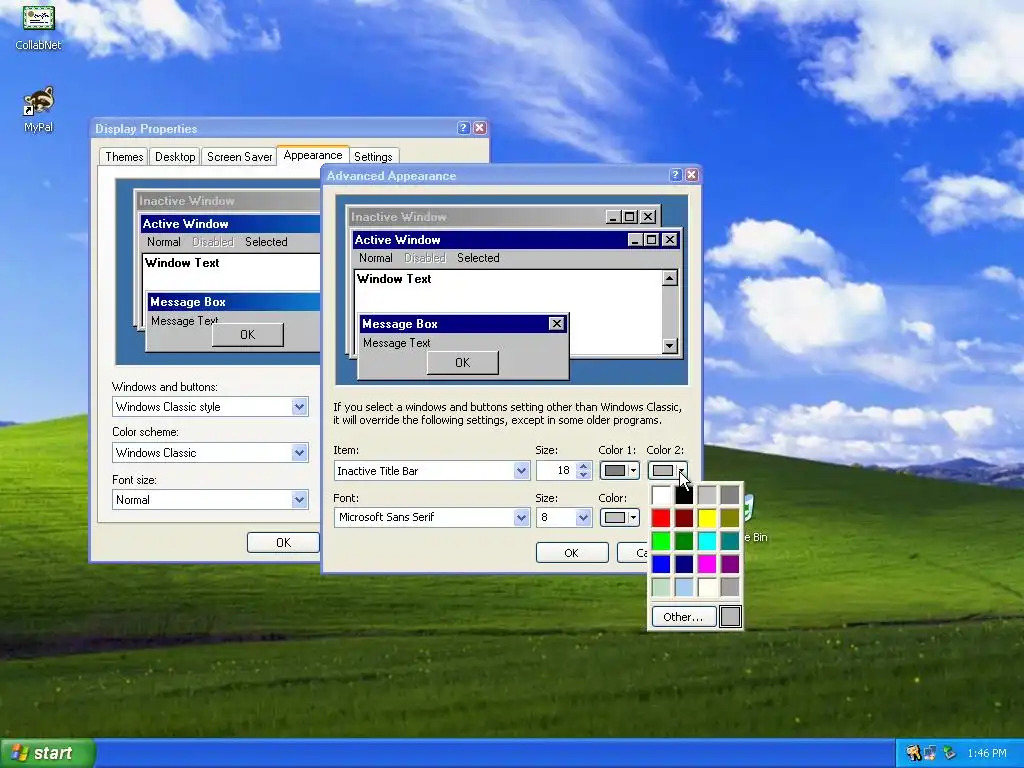
Task: Click Message Text in the Advanced preview
Action: pyautogui.click(x=396, y=343)
